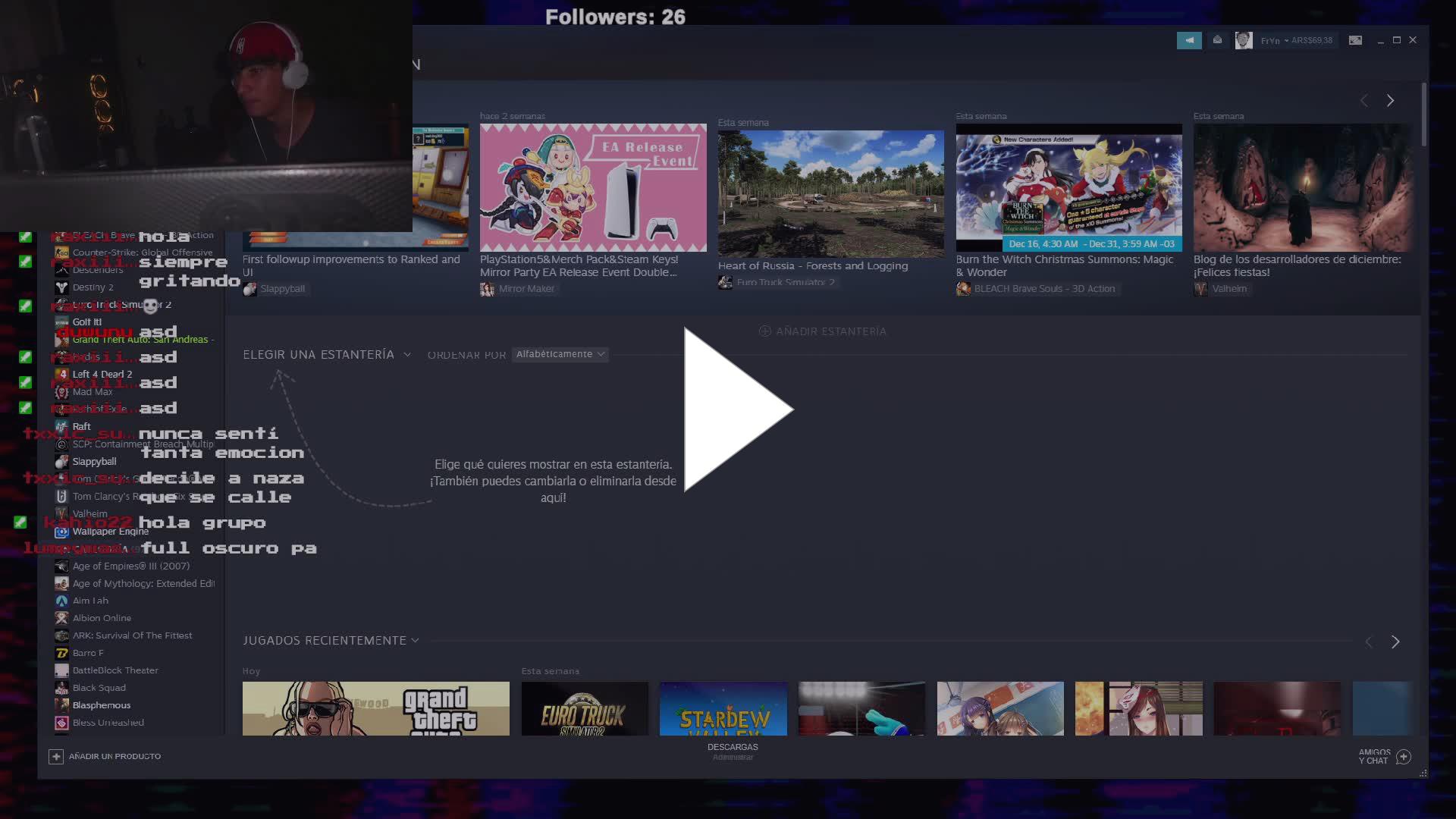Viewport: 1456px width, 819px height.
Task: Open the announcements envelope icon
Action: [1218, 40]
